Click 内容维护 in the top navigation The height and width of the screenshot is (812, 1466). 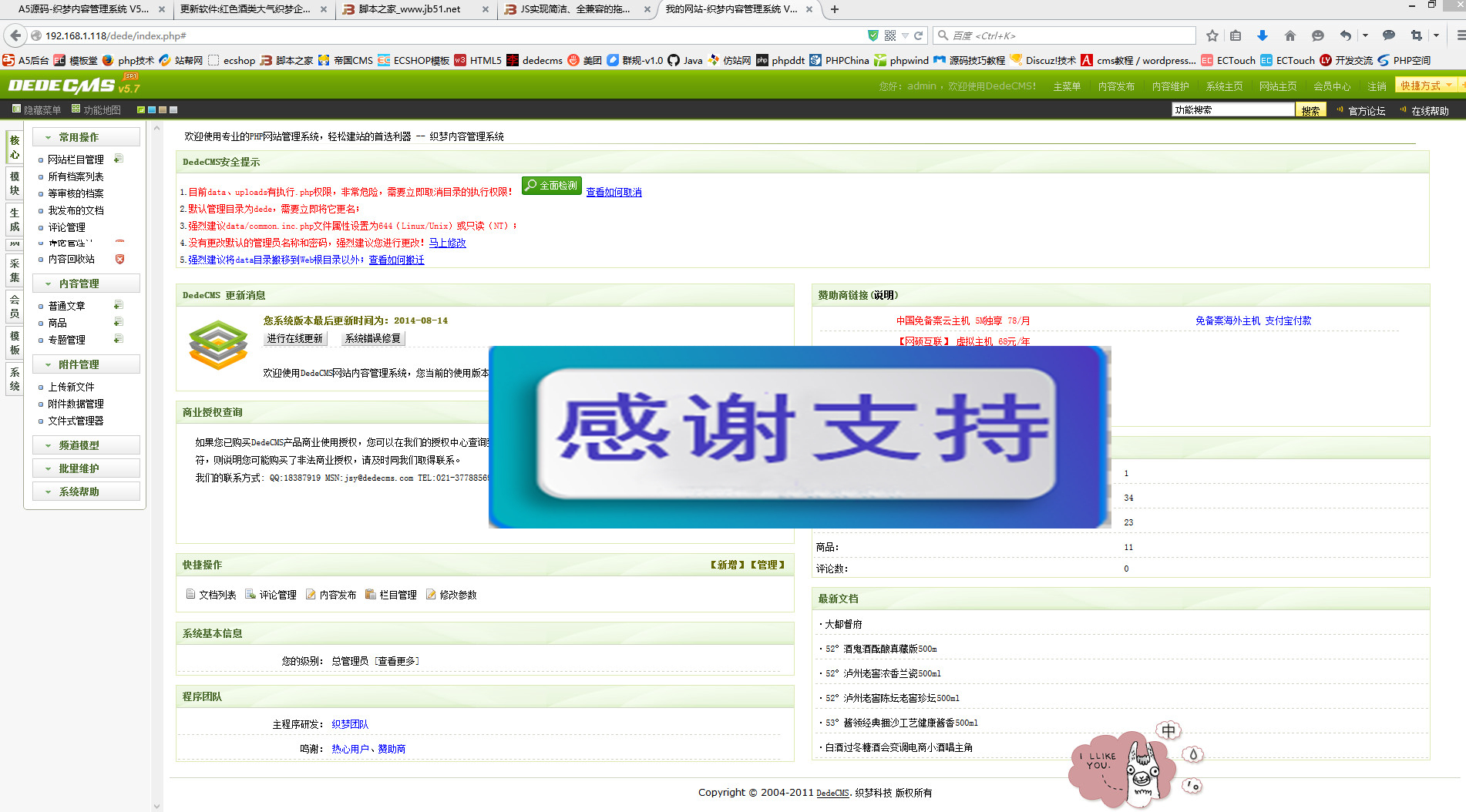[x=1170, y=86]
